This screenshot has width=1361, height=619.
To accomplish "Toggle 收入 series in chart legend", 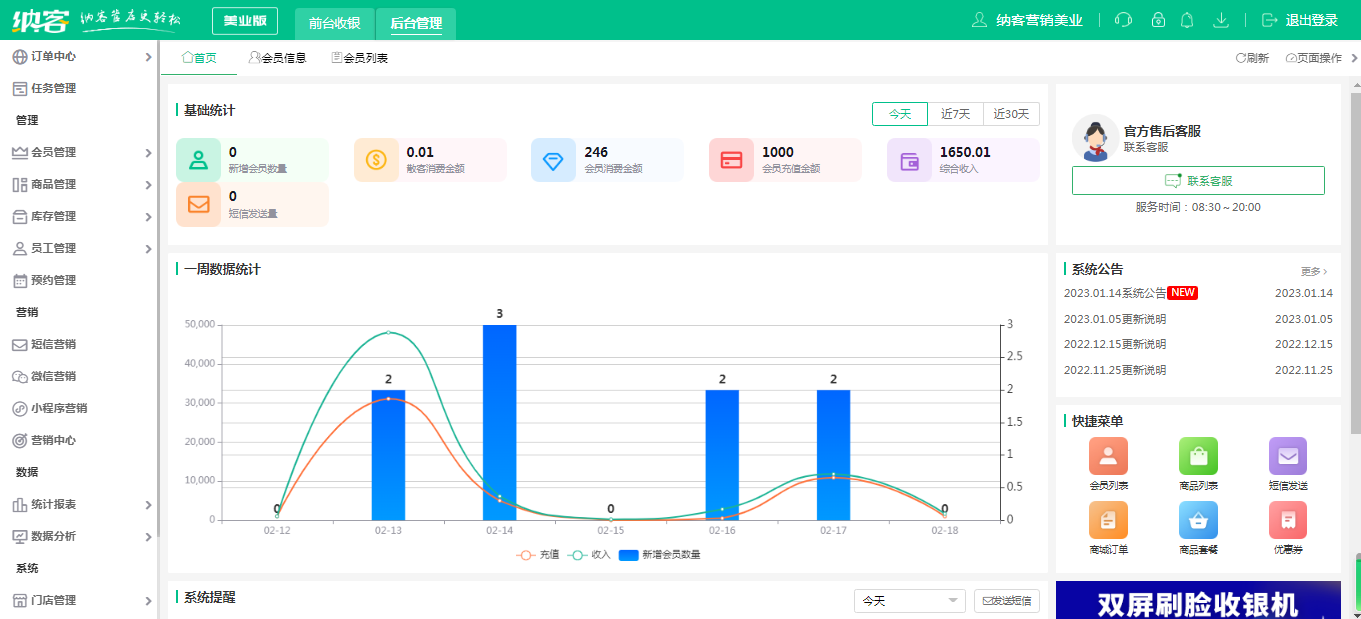I will click(x=590, y=554).
